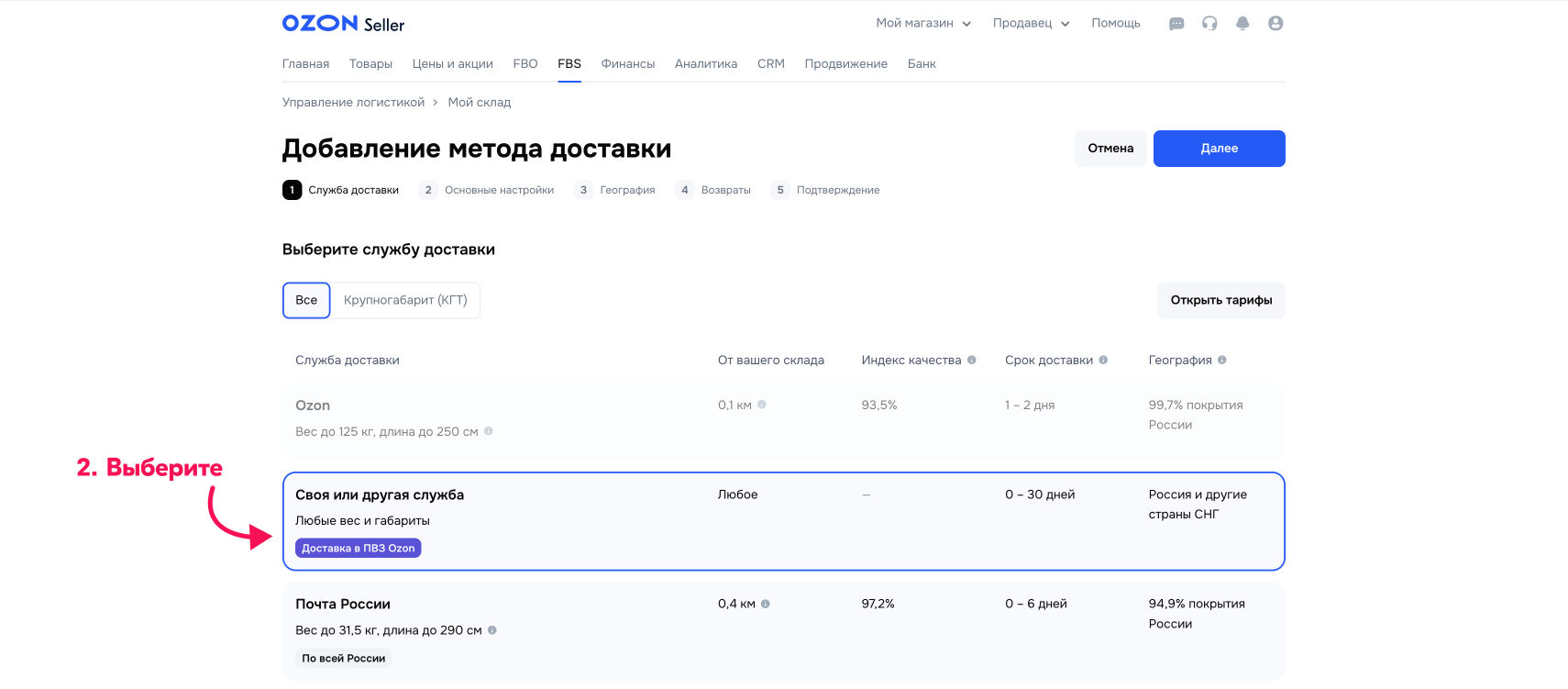Open the Банк tab
This screenshot has width=1568, height=689.
(x=922, y=64)
